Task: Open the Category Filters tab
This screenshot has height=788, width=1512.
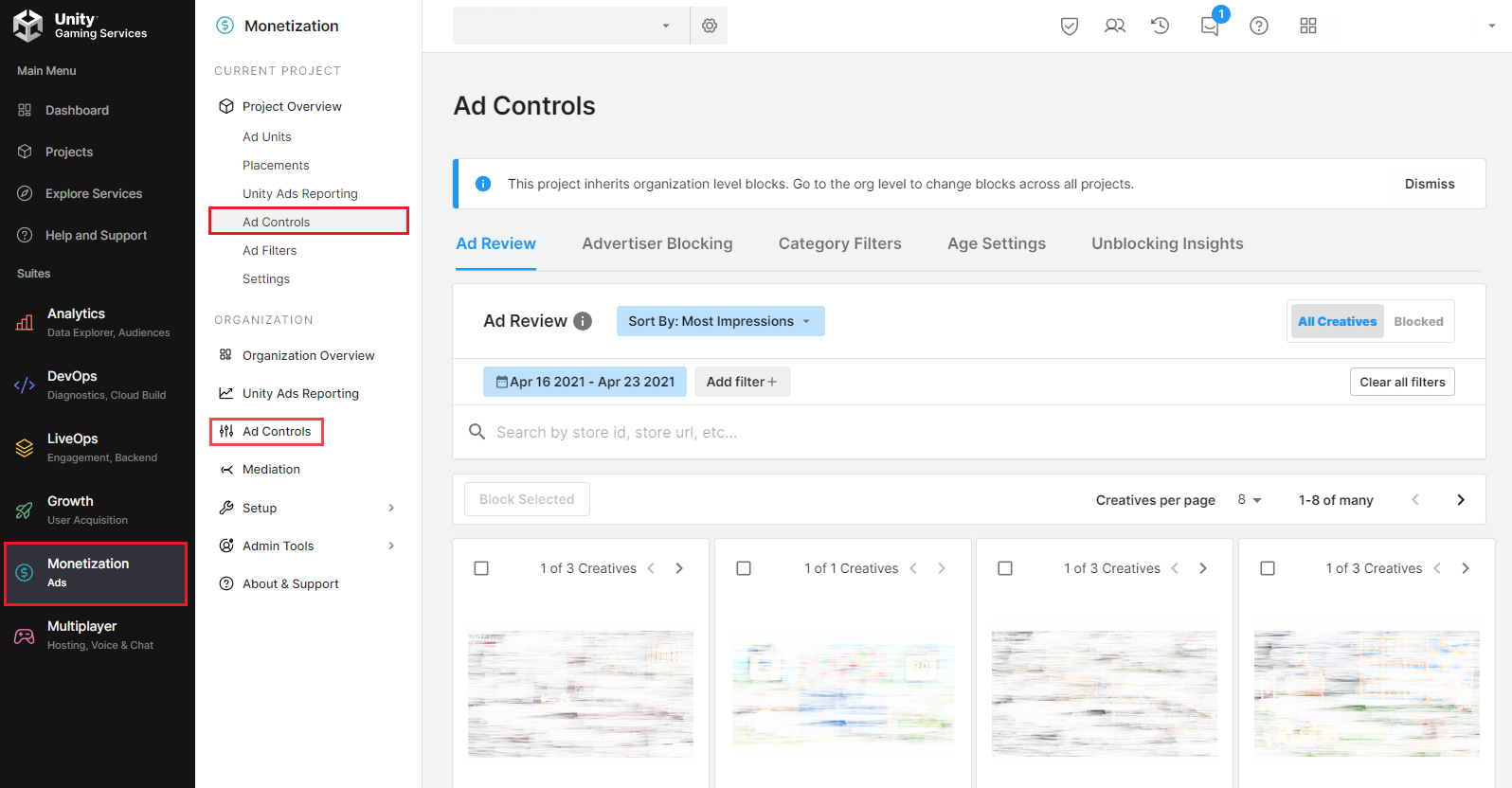Action: click(x=839, y=243)
